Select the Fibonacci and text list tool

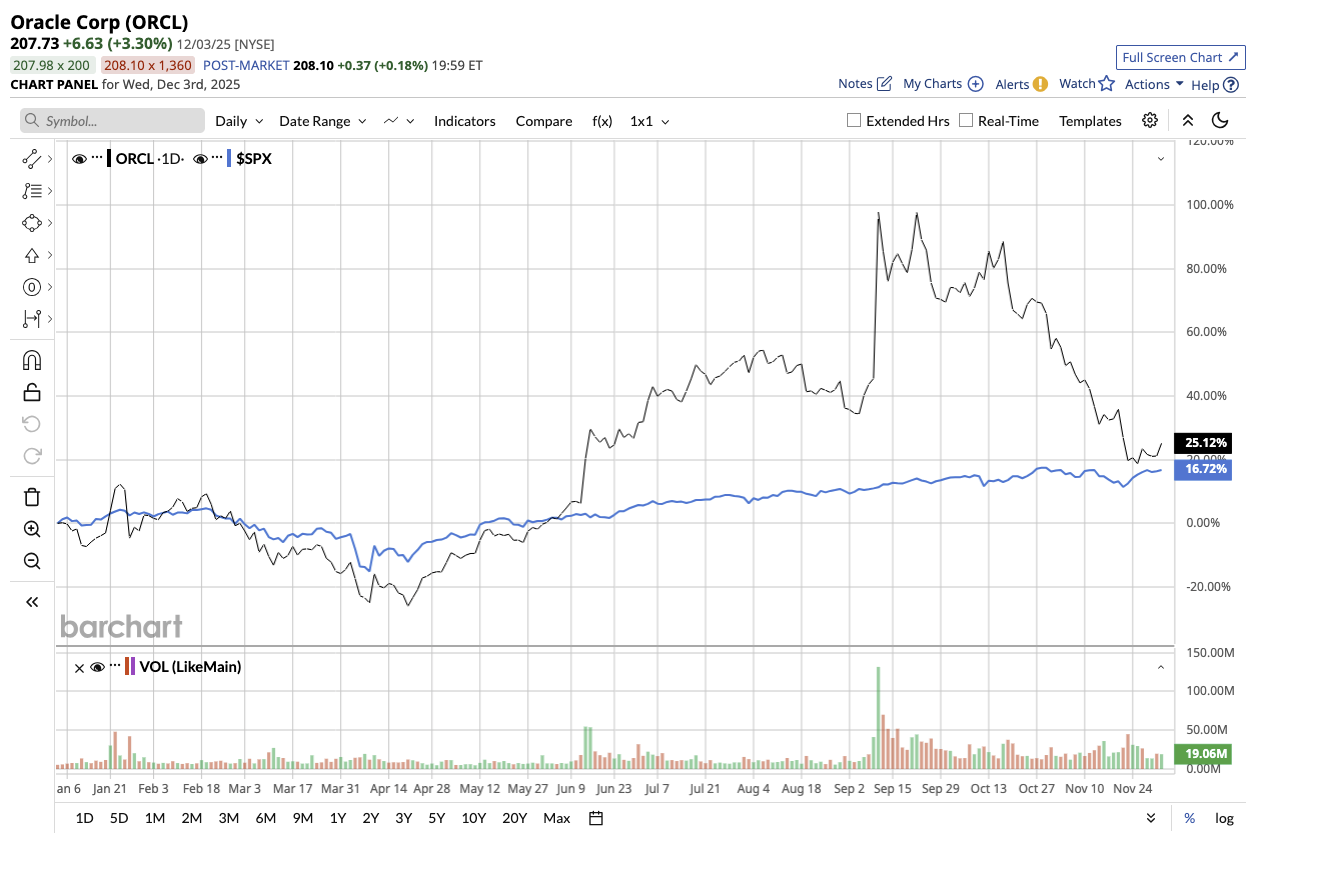pos(32,190)
